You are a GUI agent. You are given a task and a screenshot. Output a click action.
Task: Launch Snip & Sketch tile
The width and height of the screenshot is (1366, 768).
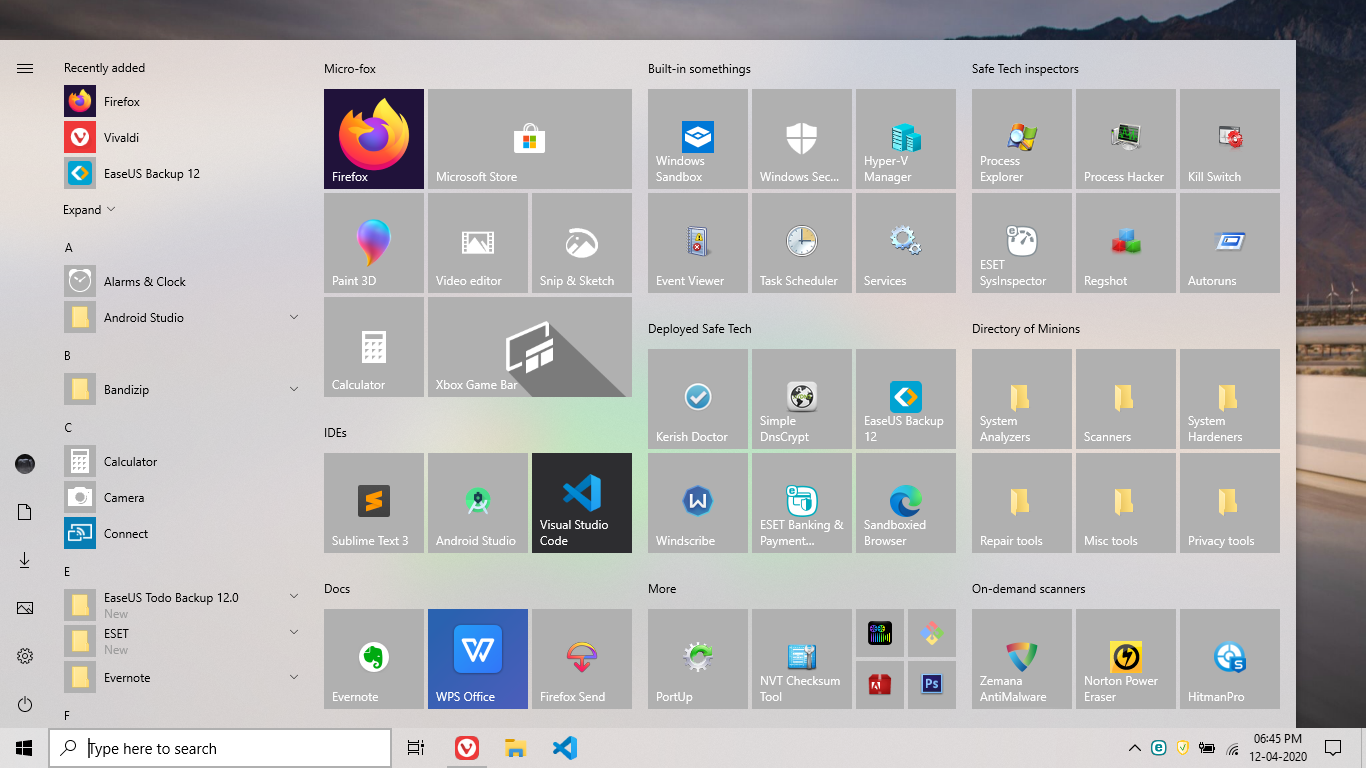pos(582,243)
